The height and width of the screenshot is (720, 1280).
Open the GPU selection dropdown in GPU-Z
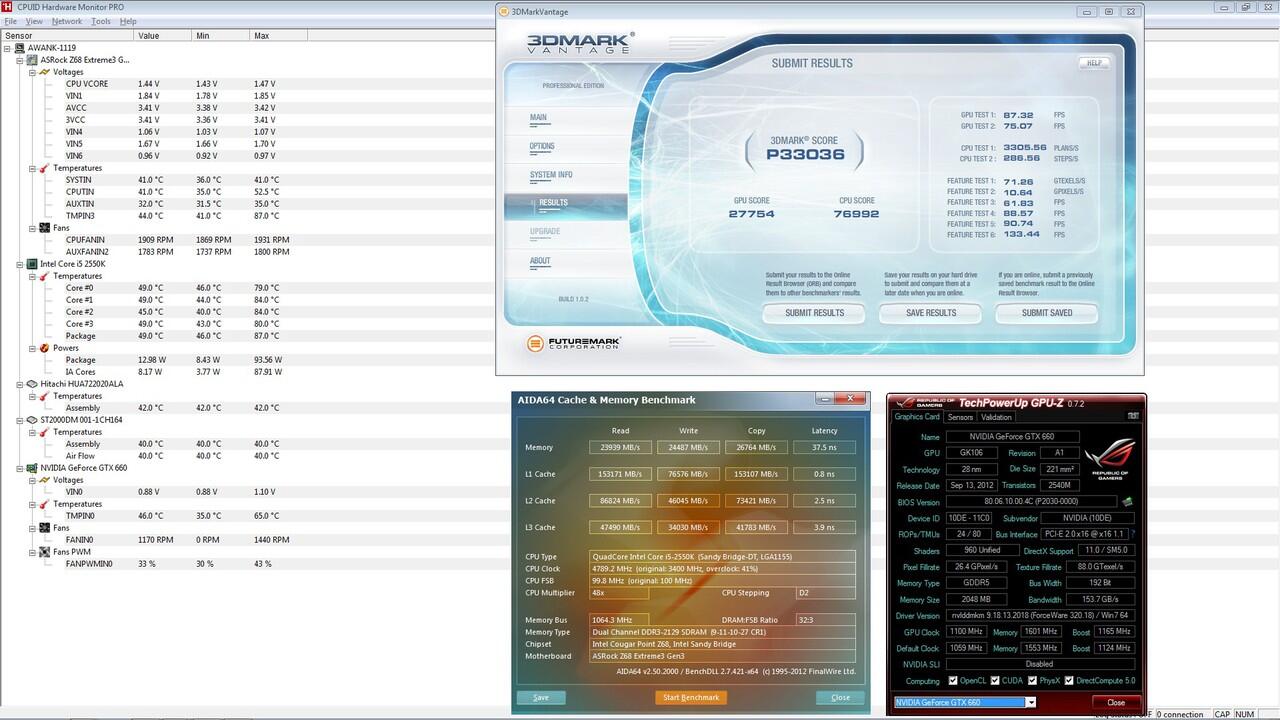point(1031,702)
